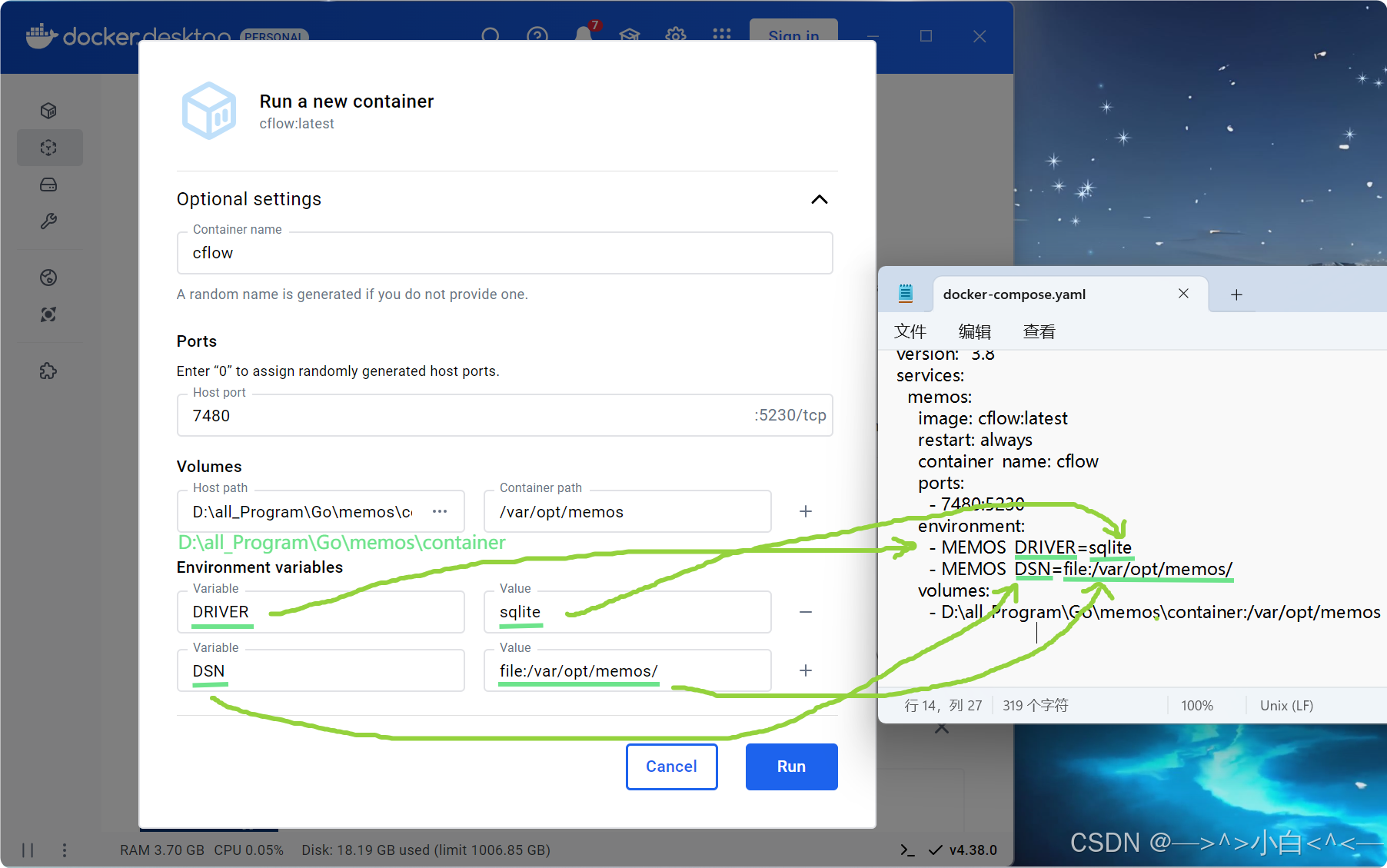Screen dimensions: 1387x868
Task: Select the docker-compose.yaml tab
Action: click(1013, 294)
